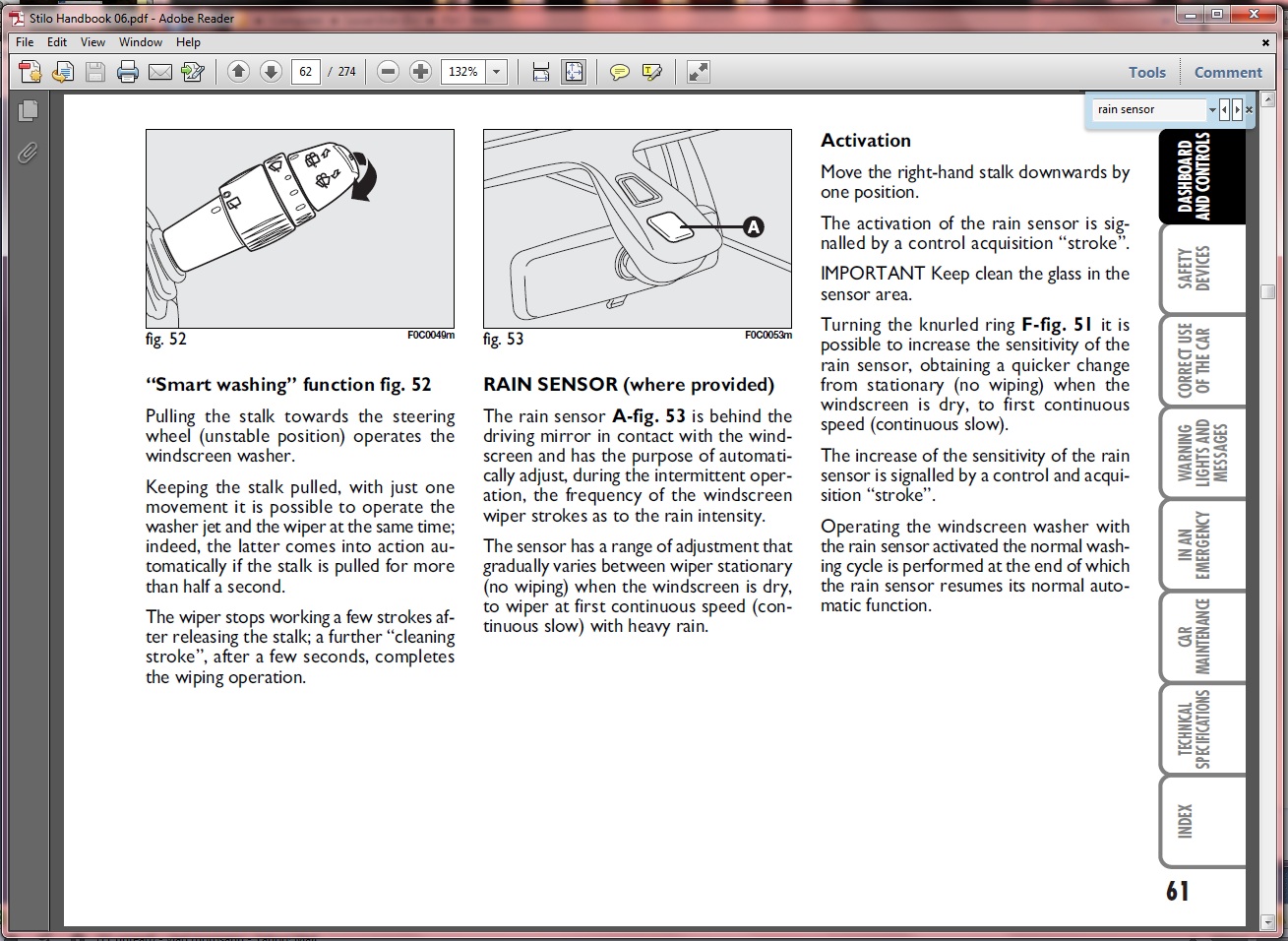The height and width of the screenshot is (941, 1288).
Task: Click the Technical Specifications side tab
Action: [1202, 729]
